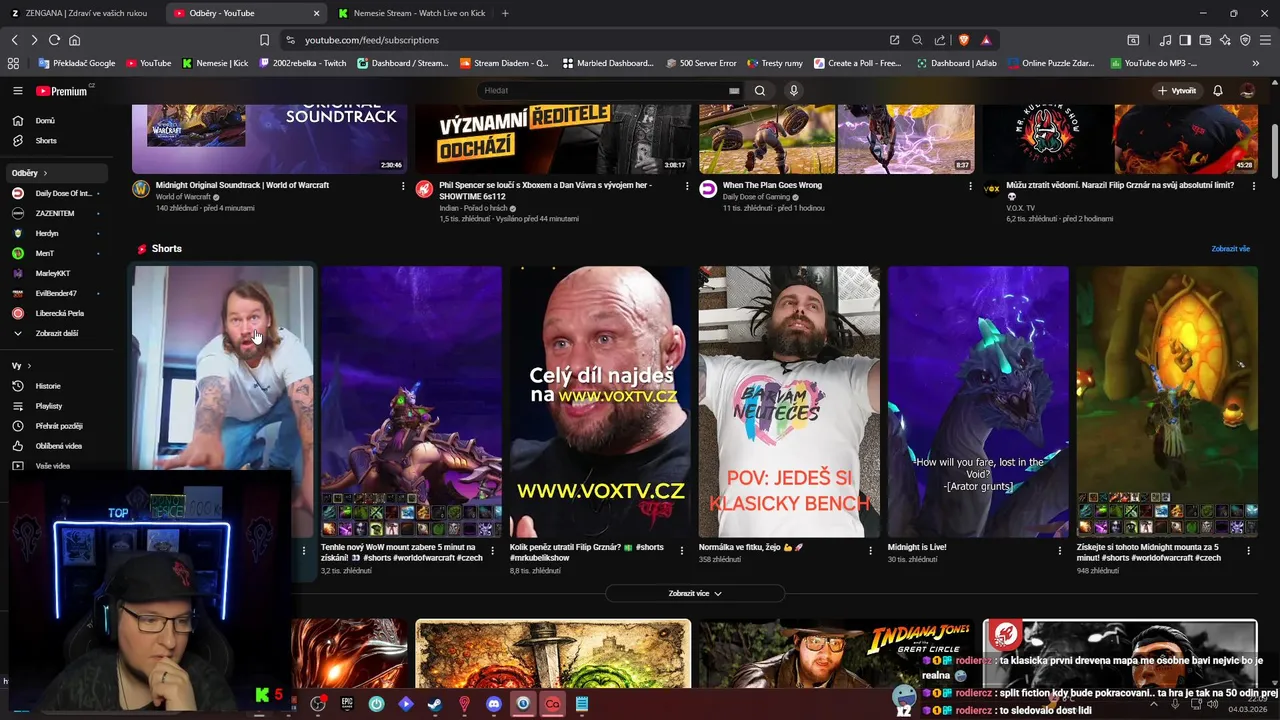Screen dimensions: 1280x720
Task: Click the zoom-out magnifier in the address bar
Action: [x=917, y=40]
